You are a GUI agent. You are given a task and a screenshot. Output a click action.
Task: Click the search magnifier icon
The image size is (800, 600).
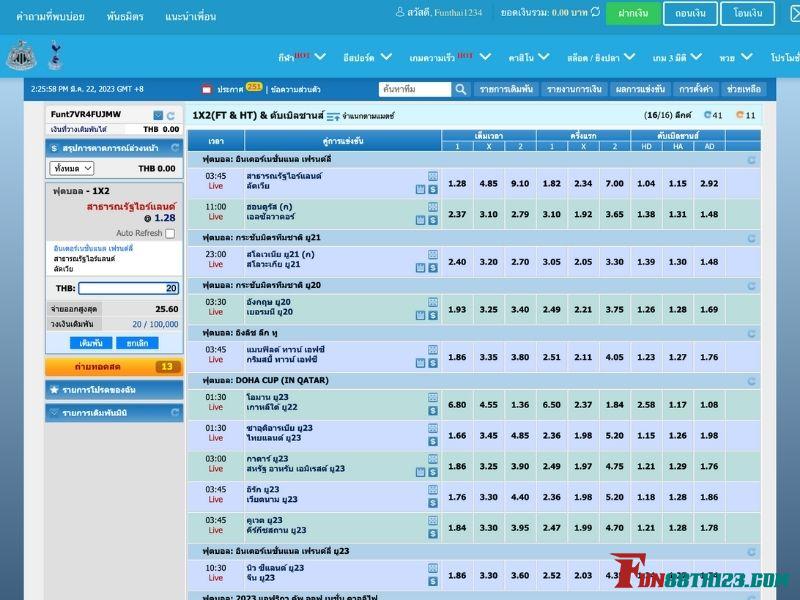(x=461, y=89)
